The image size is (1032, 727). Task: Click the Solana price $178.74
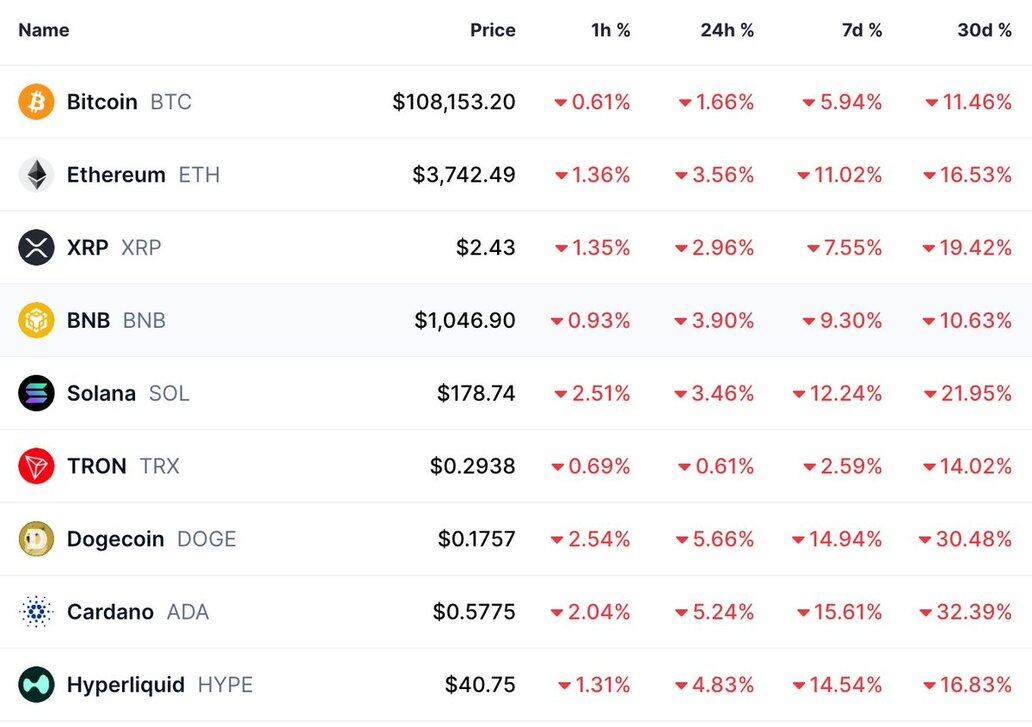point(476,394)
